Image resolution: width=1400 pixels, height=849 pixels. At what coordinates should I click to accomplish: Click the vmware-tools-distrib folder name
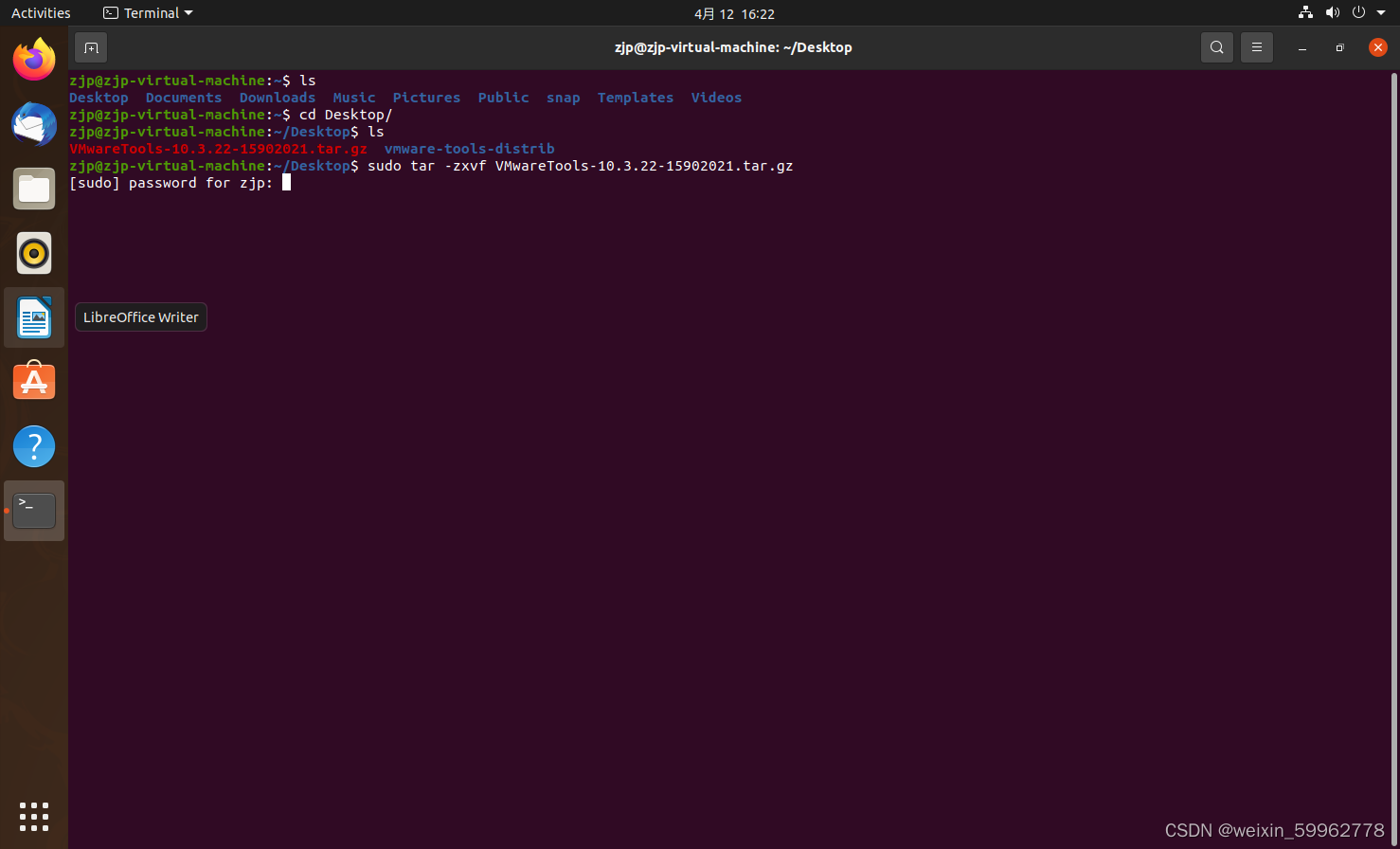point(470,149)
